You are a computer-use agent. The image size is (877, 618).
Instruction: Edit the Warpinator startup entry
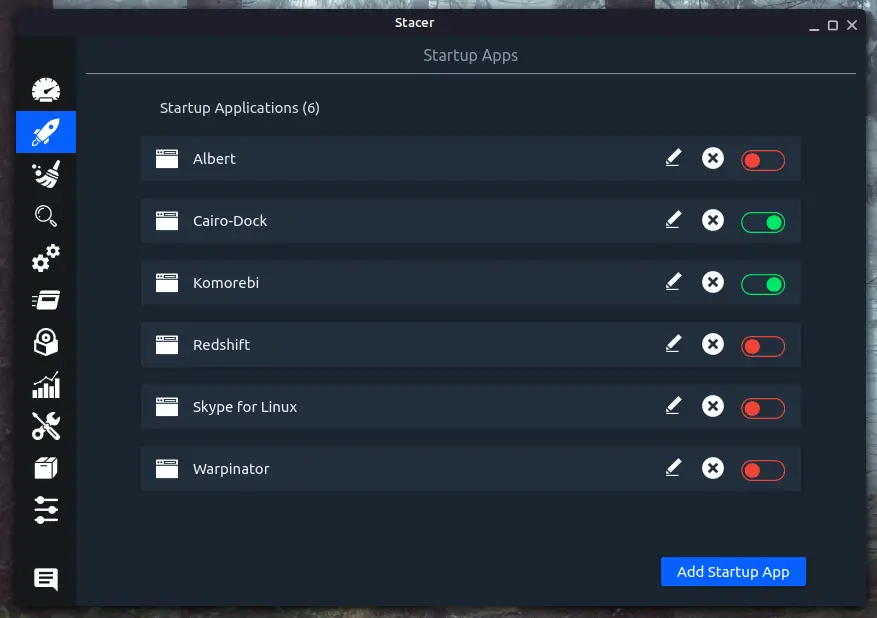(x=673, y=469)
